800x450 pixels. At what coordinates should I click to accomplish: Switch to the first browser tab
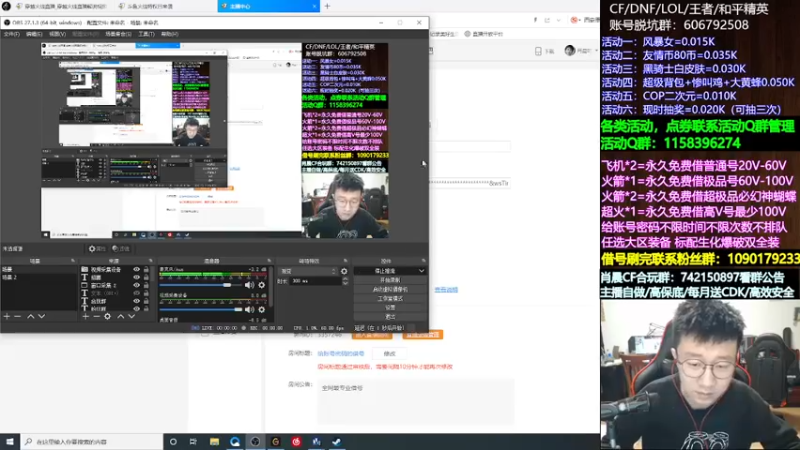coord(60,6)
